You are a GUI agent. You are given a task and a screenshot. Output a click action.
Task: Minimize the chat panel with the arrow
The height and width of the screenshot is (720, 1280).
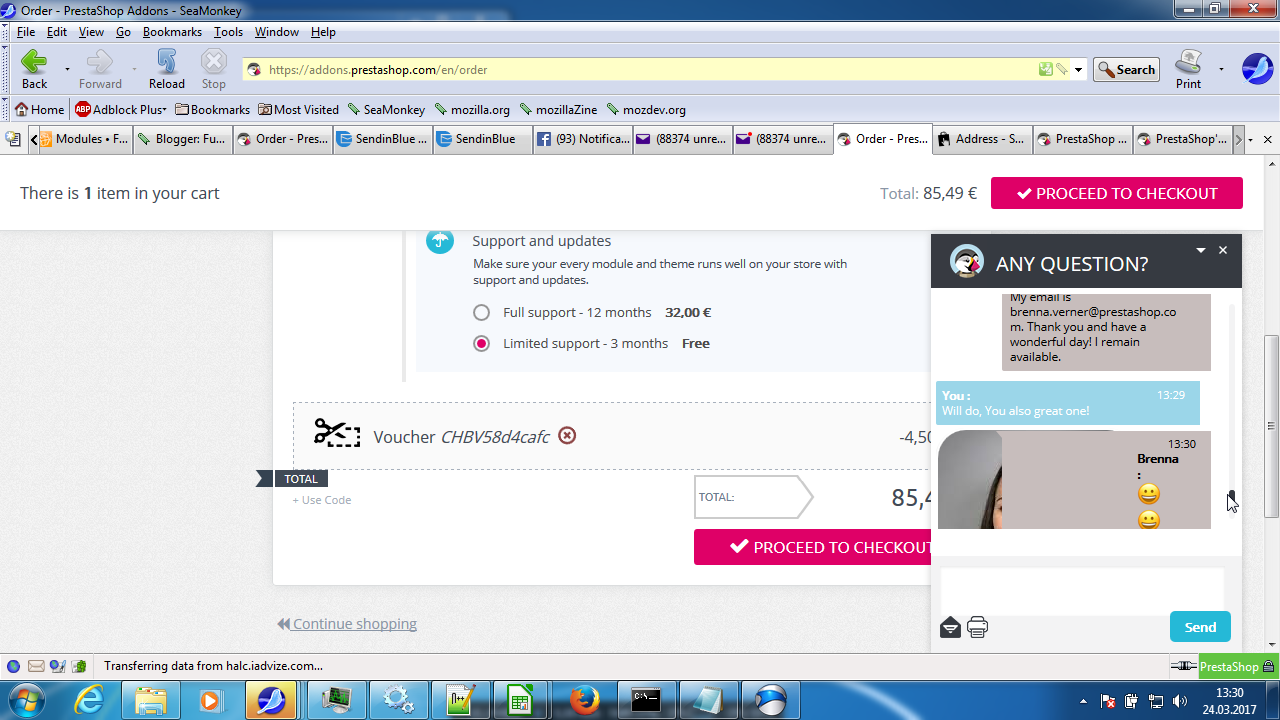pyautogui.click(x=1201, y=250)
